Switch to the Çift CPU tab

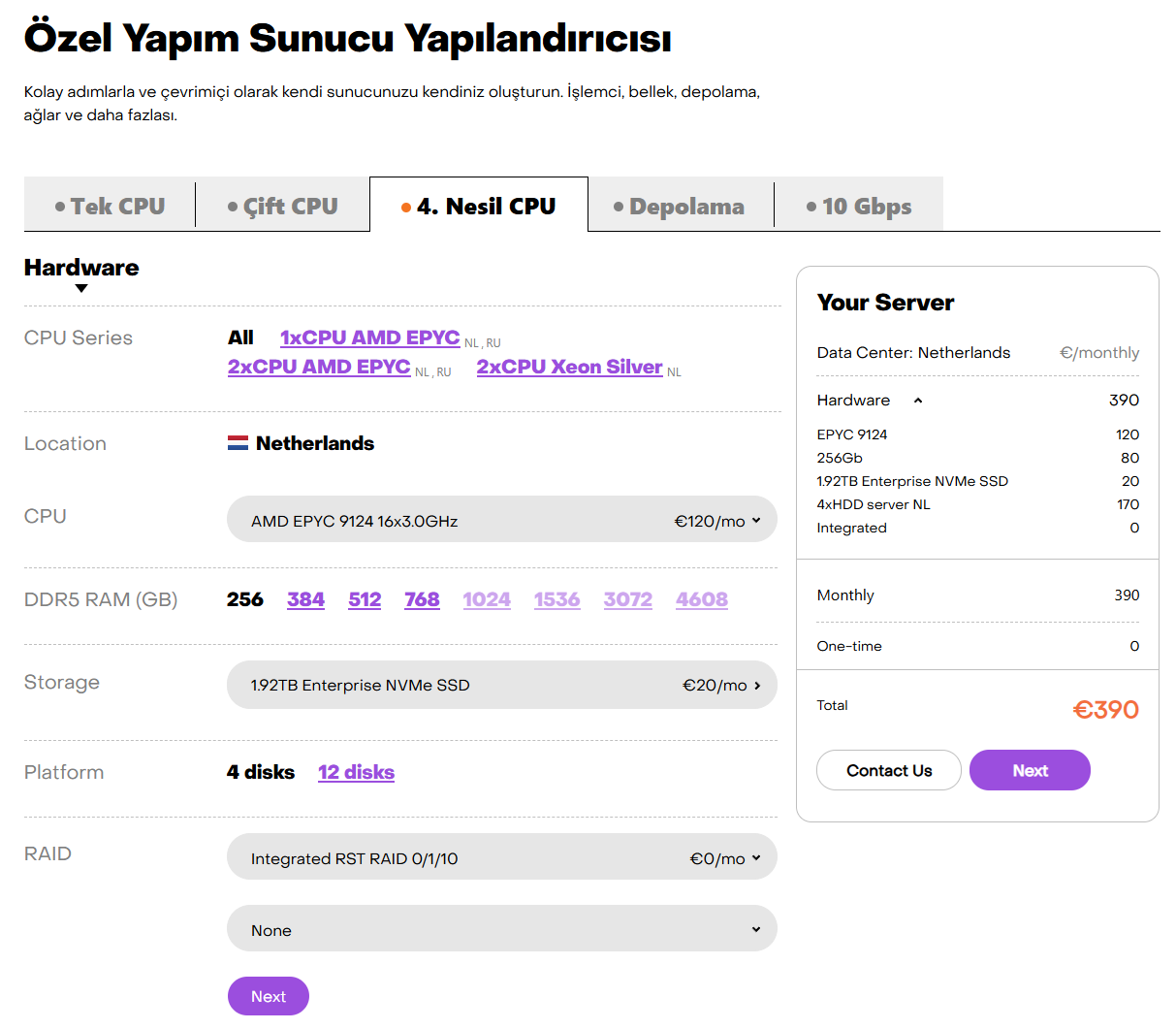[x=282, y=206]
